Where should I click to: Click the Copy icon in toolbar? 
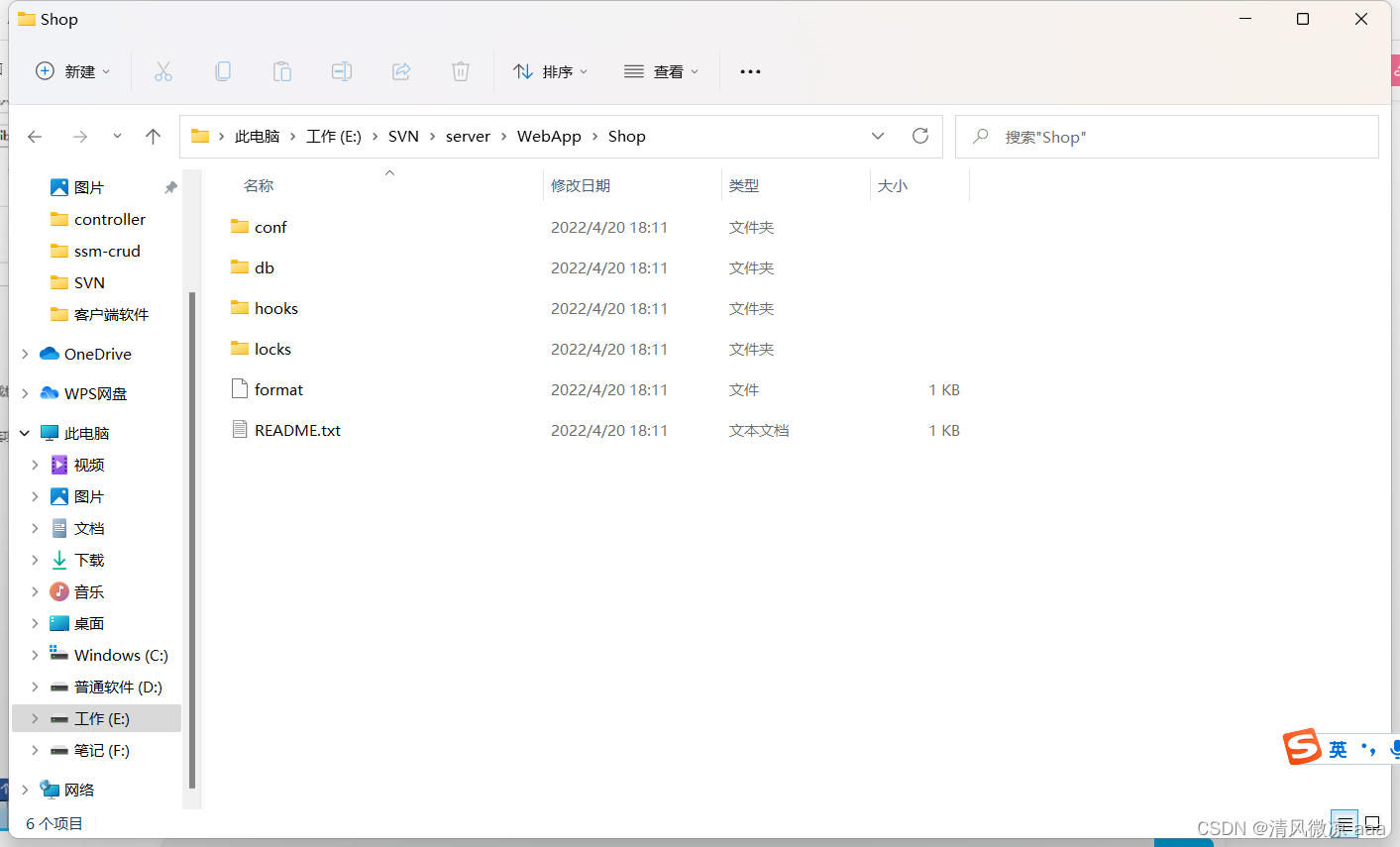point(223,71)
